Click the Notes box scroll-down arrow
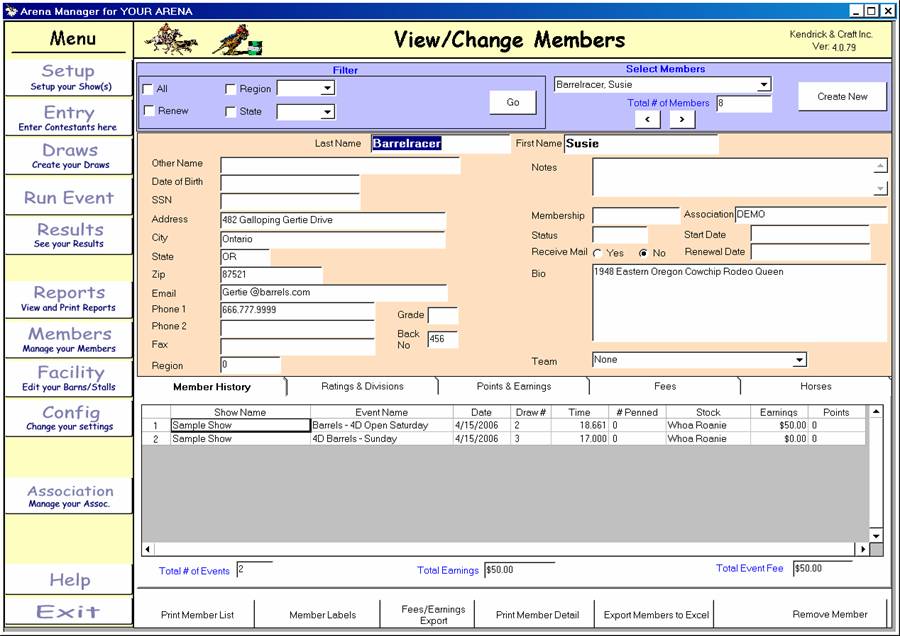The height and width of the screenshot is (636, 900). tap(880, 188)
